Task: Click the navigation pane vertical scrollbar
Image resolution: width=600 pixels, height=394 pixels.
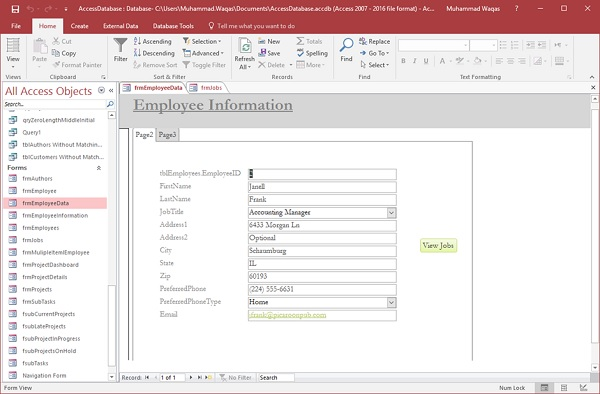Action: [112, 245]
